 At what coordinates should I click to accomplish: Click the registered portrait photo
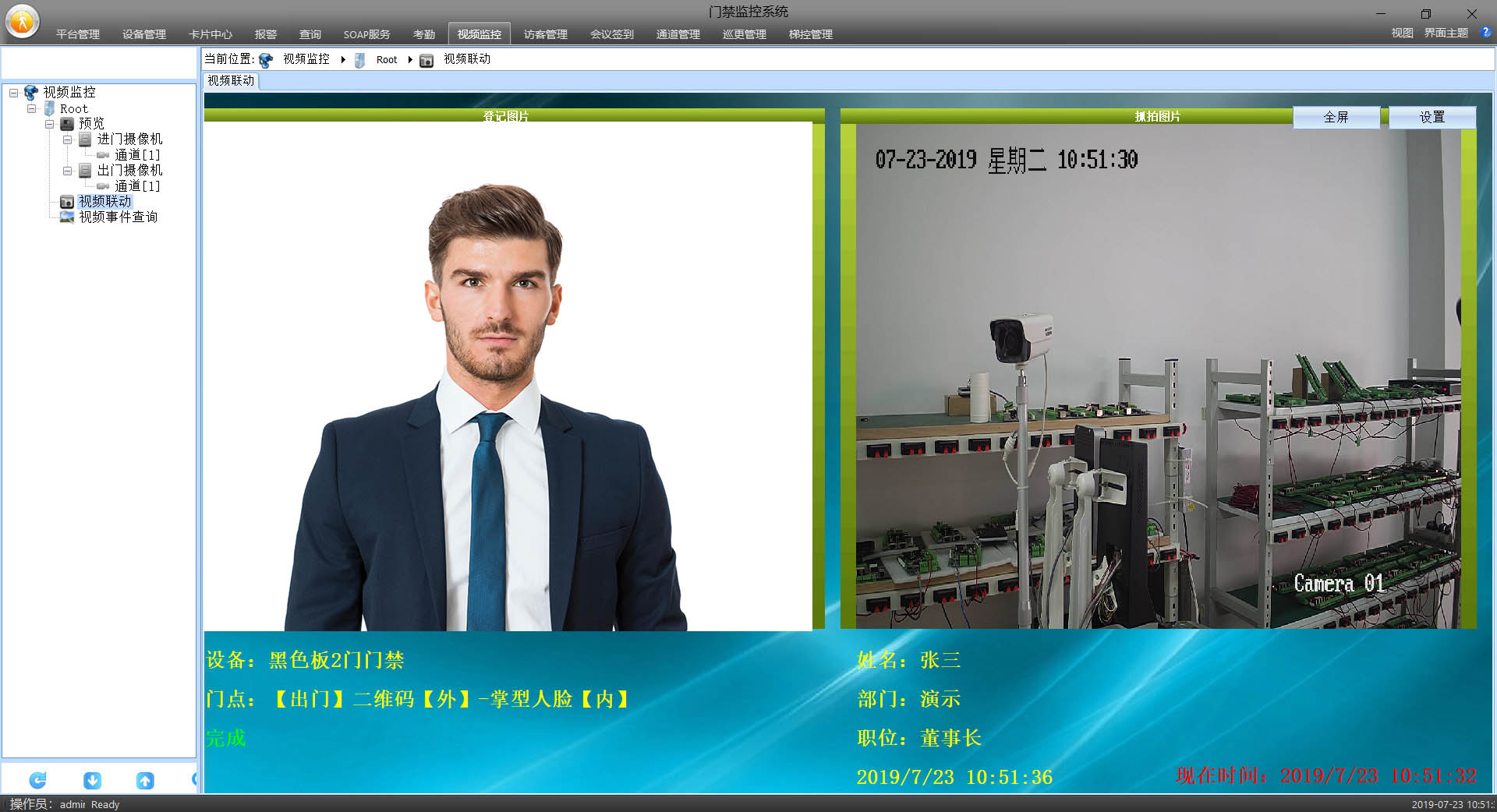pos(508,376)
